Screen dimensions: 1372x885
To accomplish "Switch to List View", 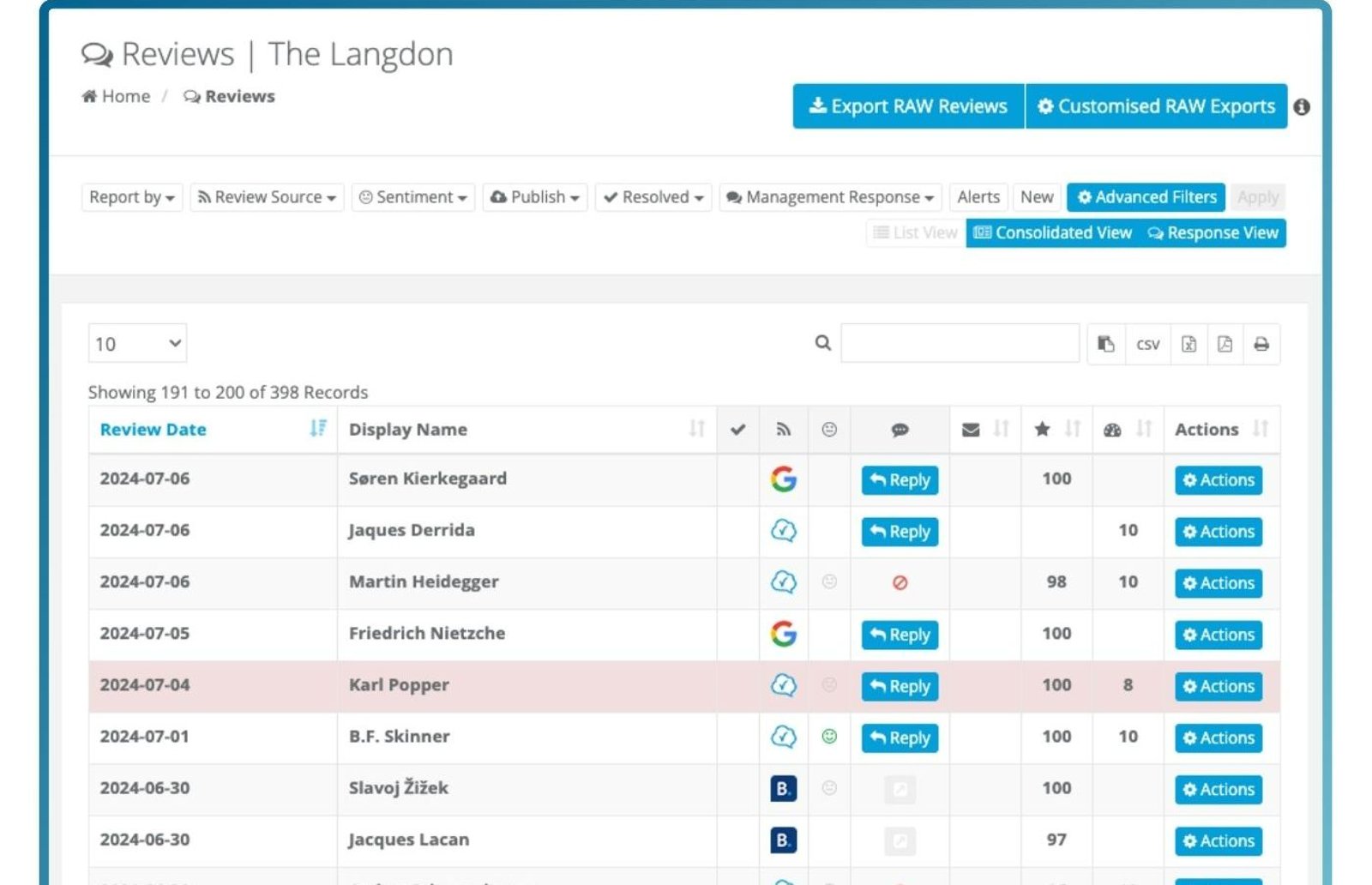I will (915, 232).
